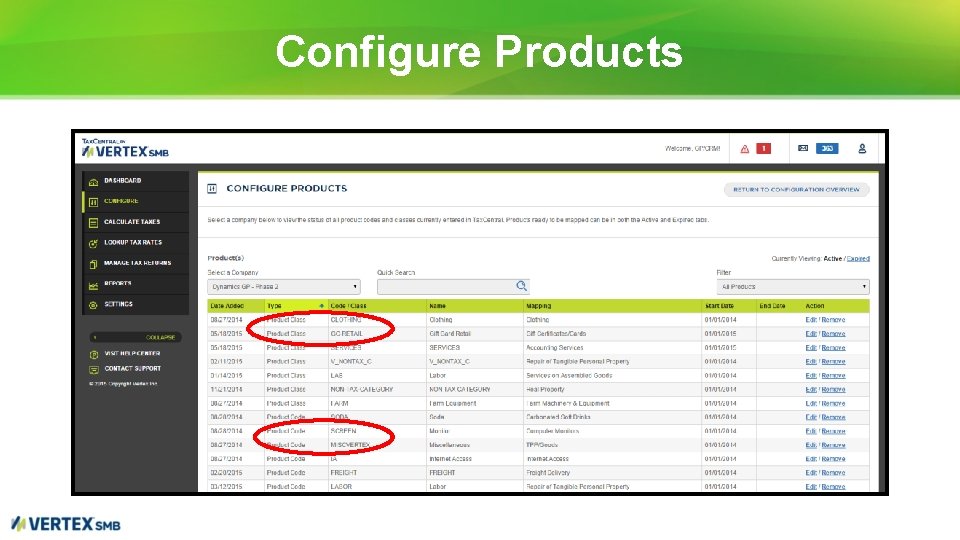Image resolution: width=960 pixels, height=540 pixels.
Task: Click the 'NON TAX CATEGORY' code cell
Action: (362, 389)
